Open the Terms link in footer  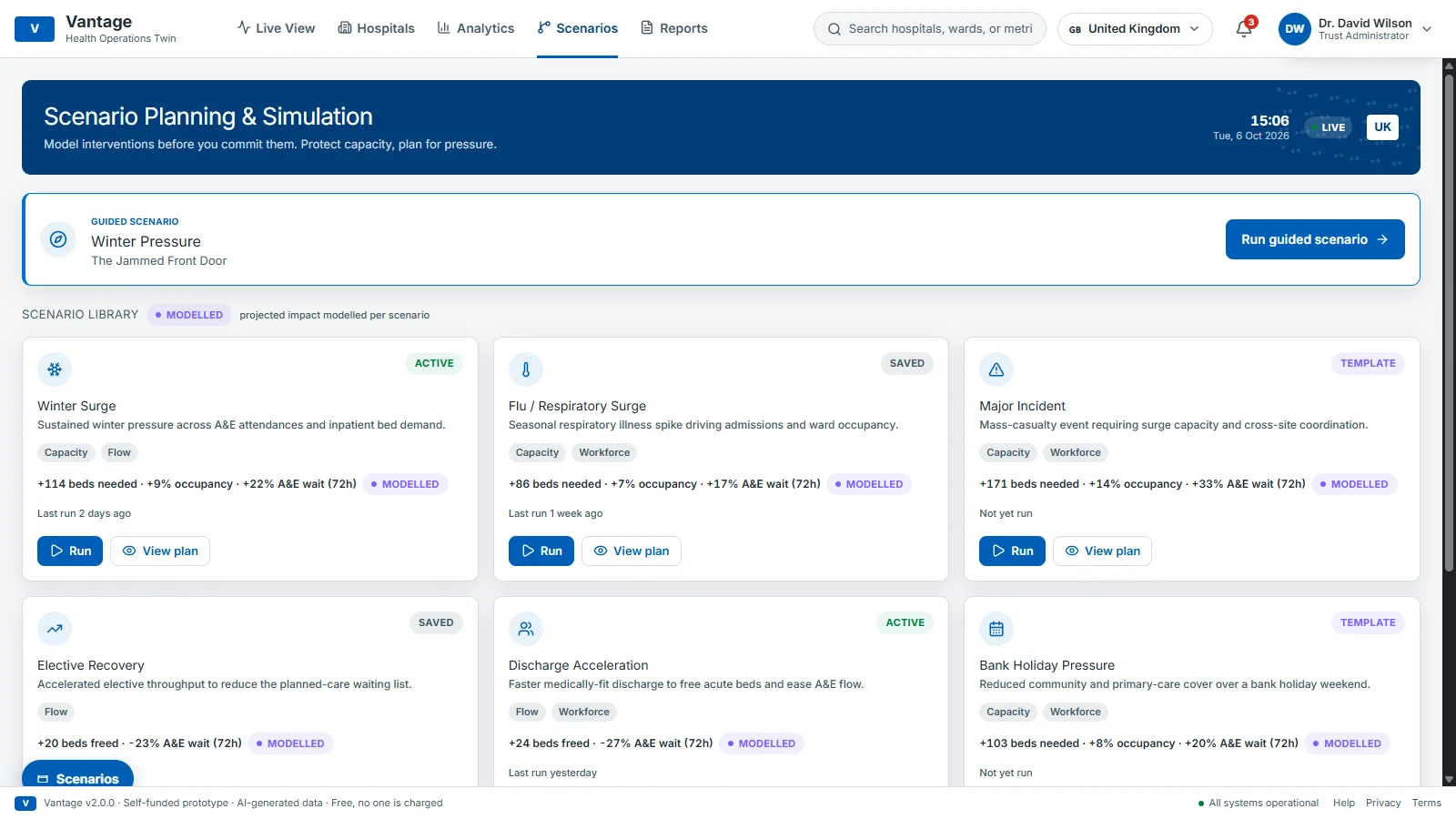pos(1427,803)
